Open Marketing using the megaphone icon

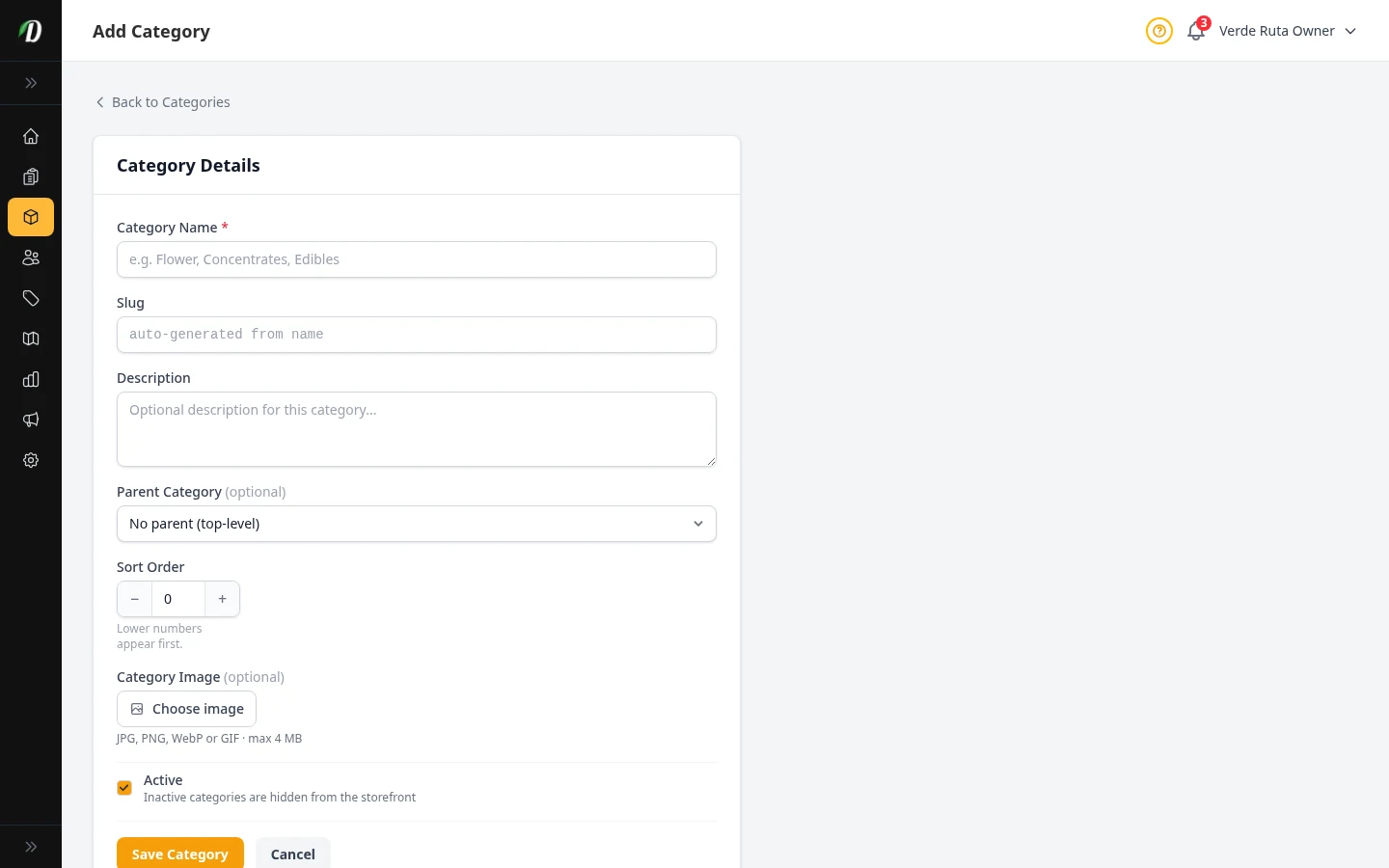(x=30, y=420)
